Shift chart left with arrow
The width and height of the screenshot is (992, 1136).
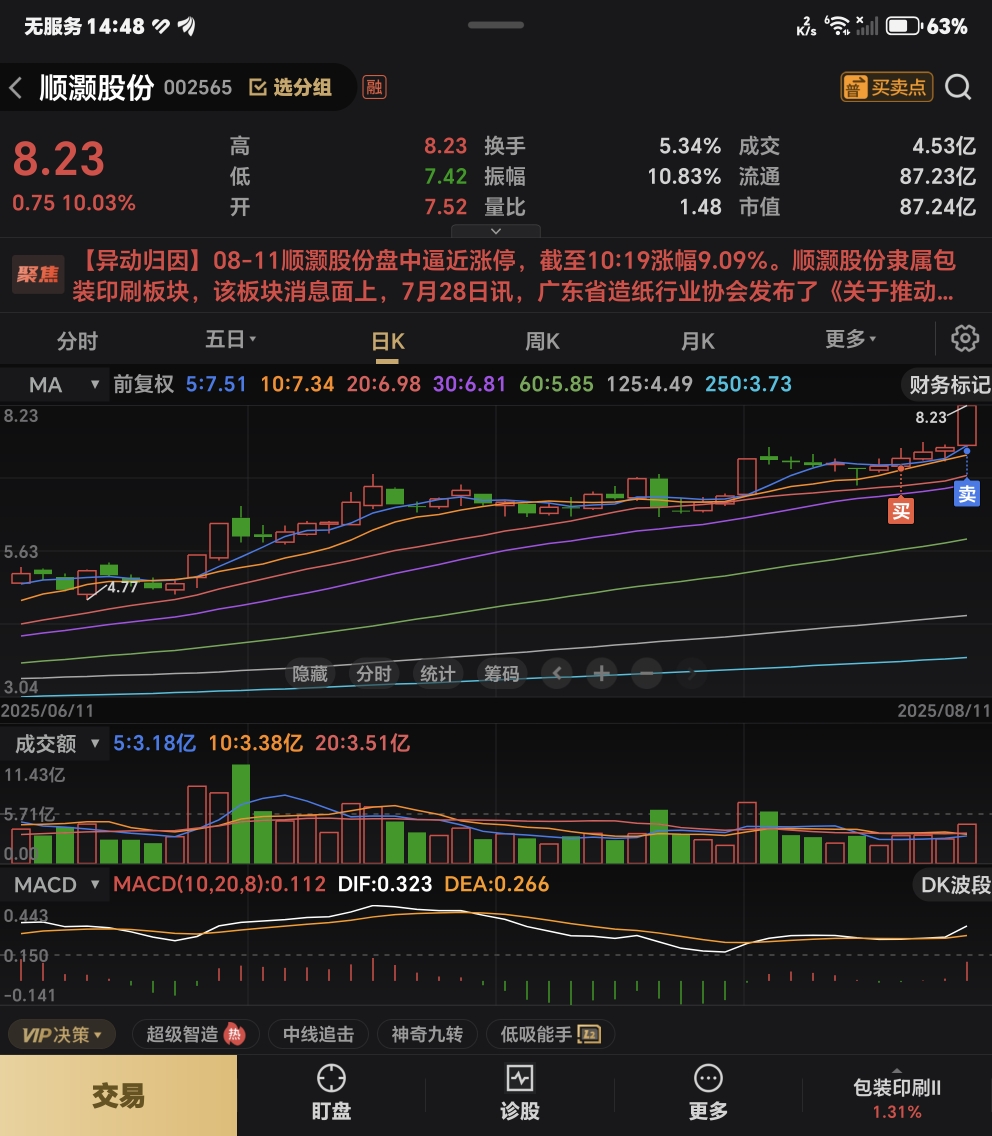click(x=557, y=674)
